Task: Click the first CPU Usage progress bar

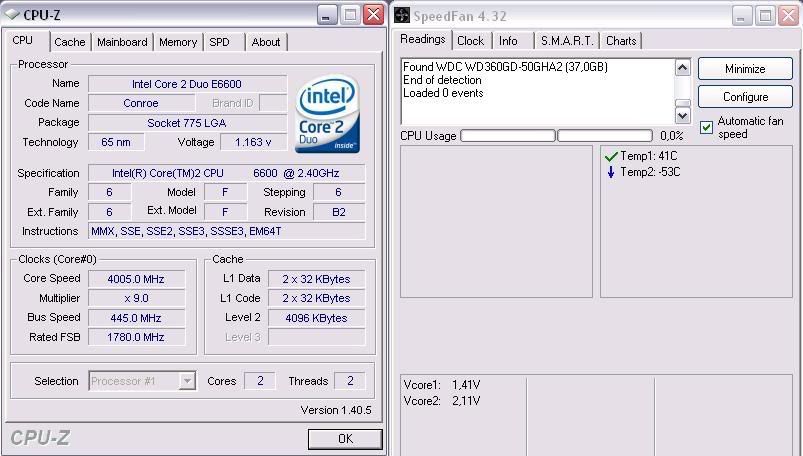Action: [508, 136]
